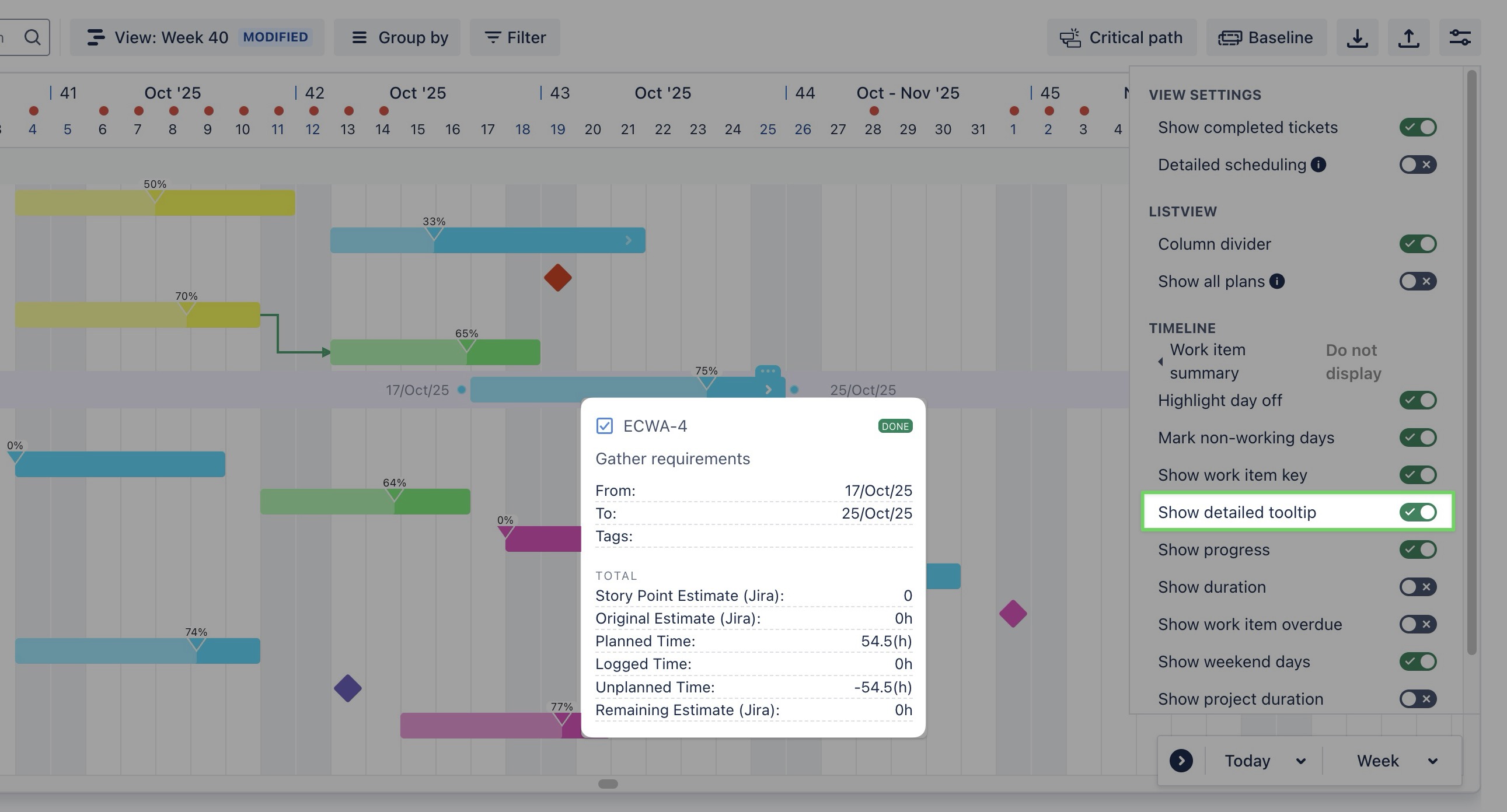Click the circular arrow collapse button

pos(1181,761)
